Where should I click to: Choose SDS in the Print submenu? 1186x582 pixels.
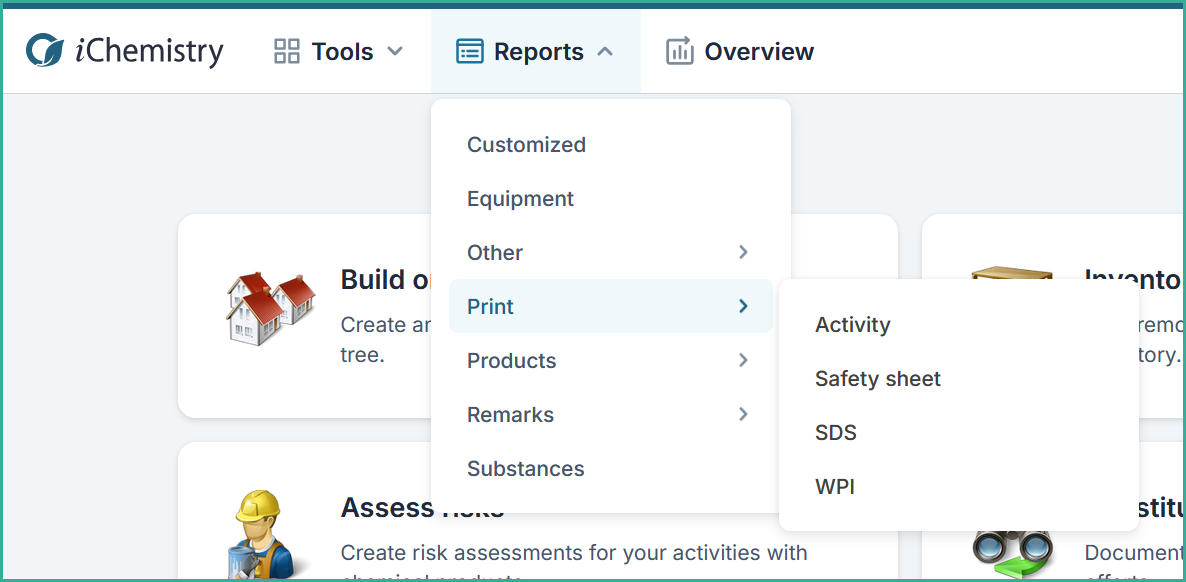[x=958, y=432]
